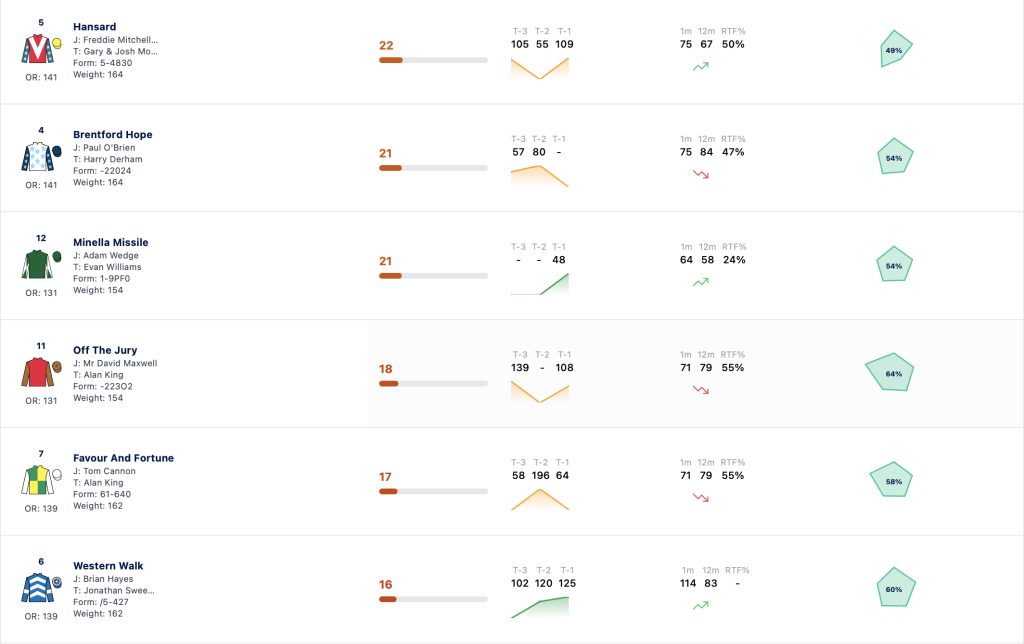The height and width of the screenshot is (644, 1024).
Task: Click Brentford Hope's red downward trend arrow
Action: coord(701,174)
